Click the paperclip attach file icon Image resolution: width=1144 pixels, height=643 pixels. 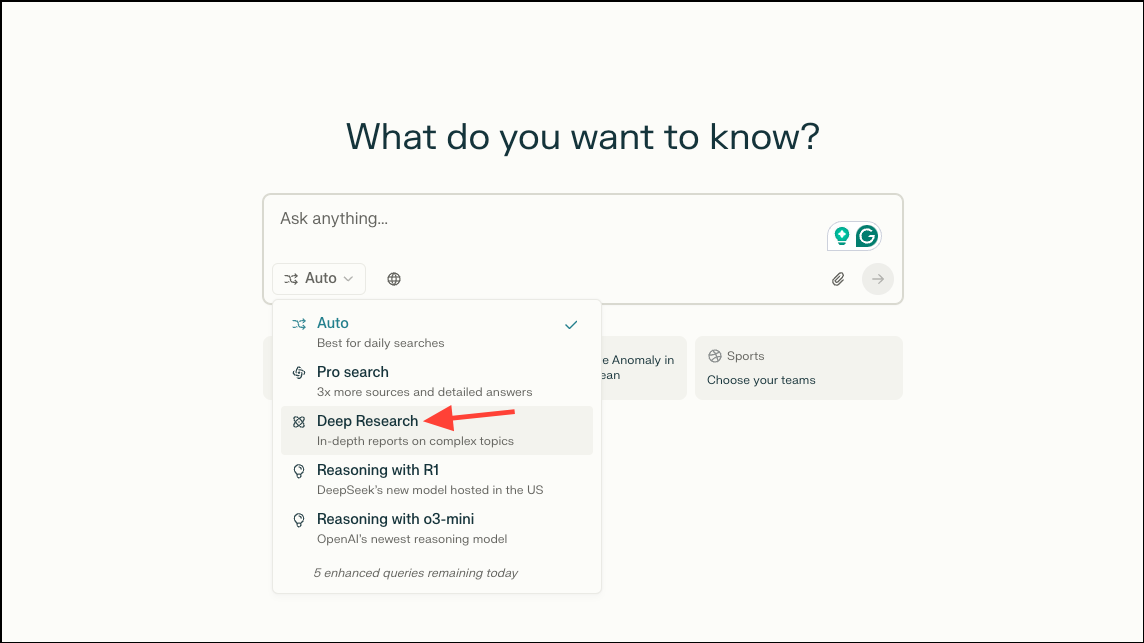coord(838,278)
